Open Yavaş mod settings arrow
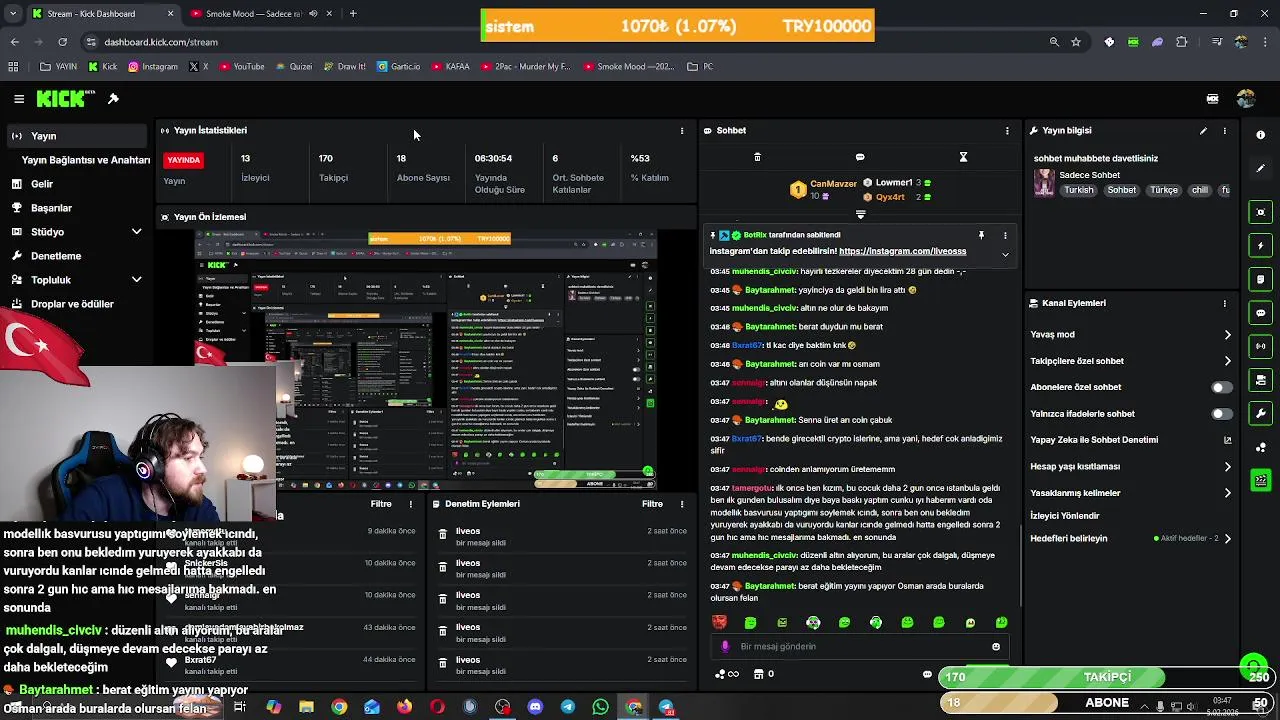This screenshot has height=720, width=1280. (x=1228, y=335)
